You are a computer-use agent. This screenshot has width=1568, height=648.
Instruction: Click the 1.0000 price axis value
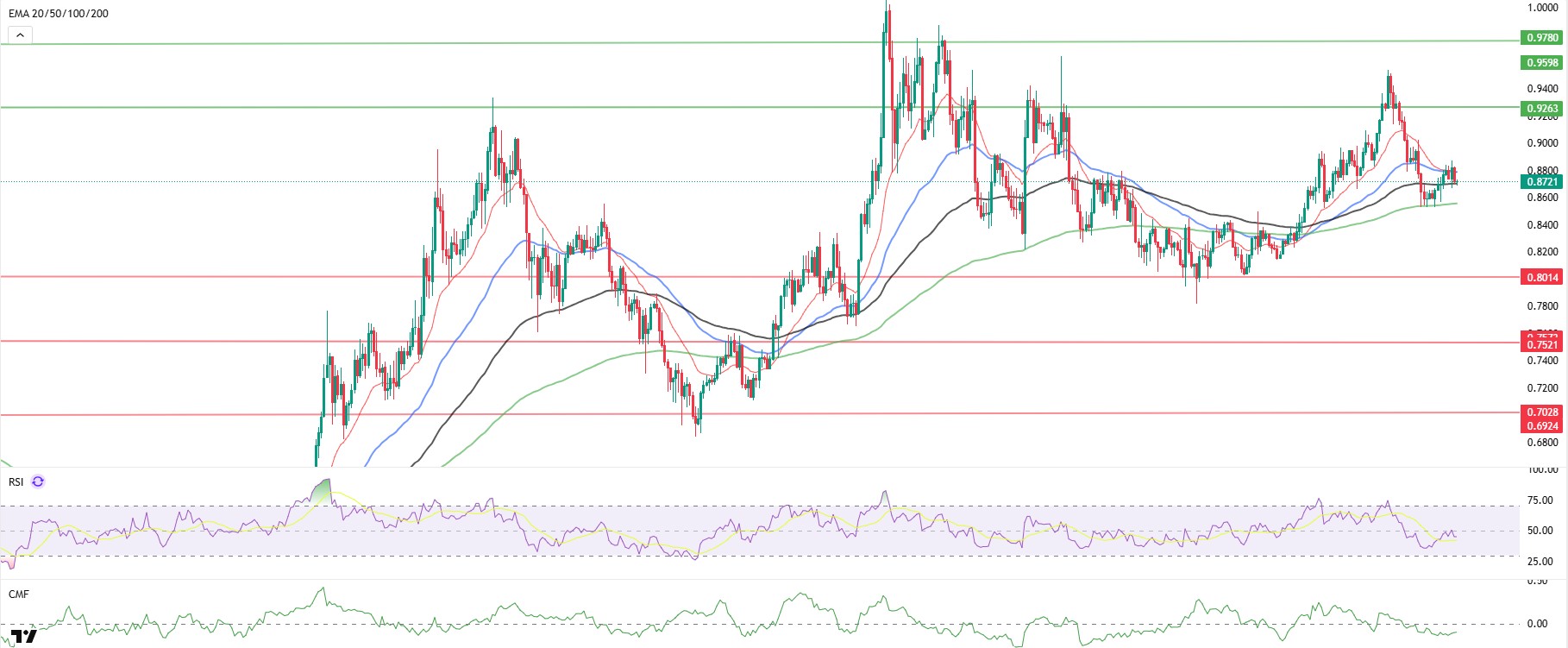(1542, 8)
